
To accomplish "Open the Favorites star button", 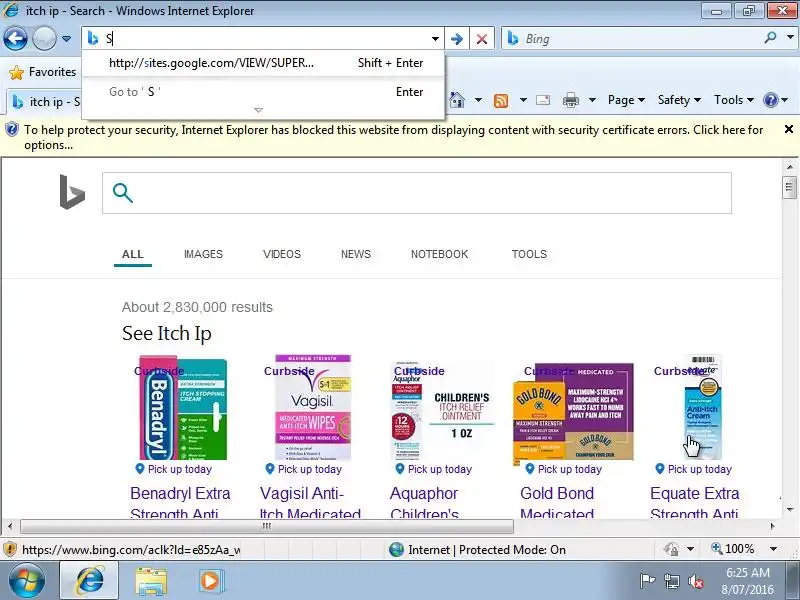I will (x=43, y=72).
